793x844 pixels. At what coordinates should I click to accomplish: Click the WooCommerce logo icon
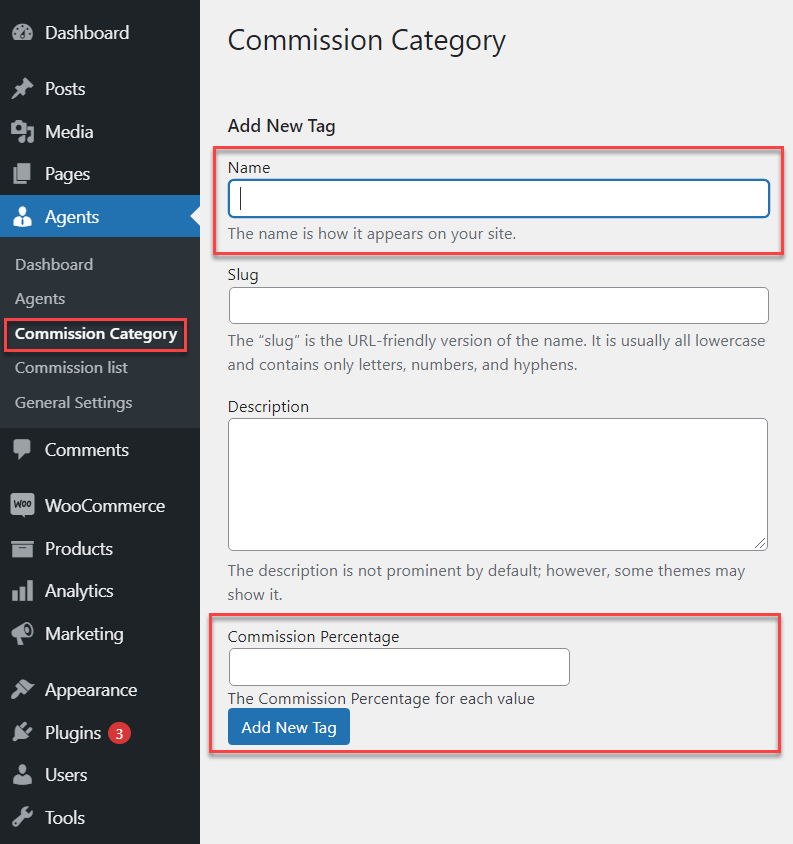22,506
